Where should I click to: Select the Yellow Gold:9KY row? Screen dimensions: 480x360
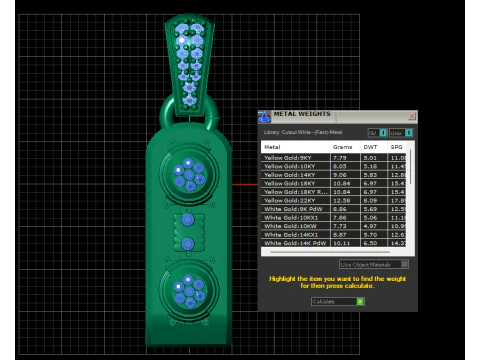point(333,158)
